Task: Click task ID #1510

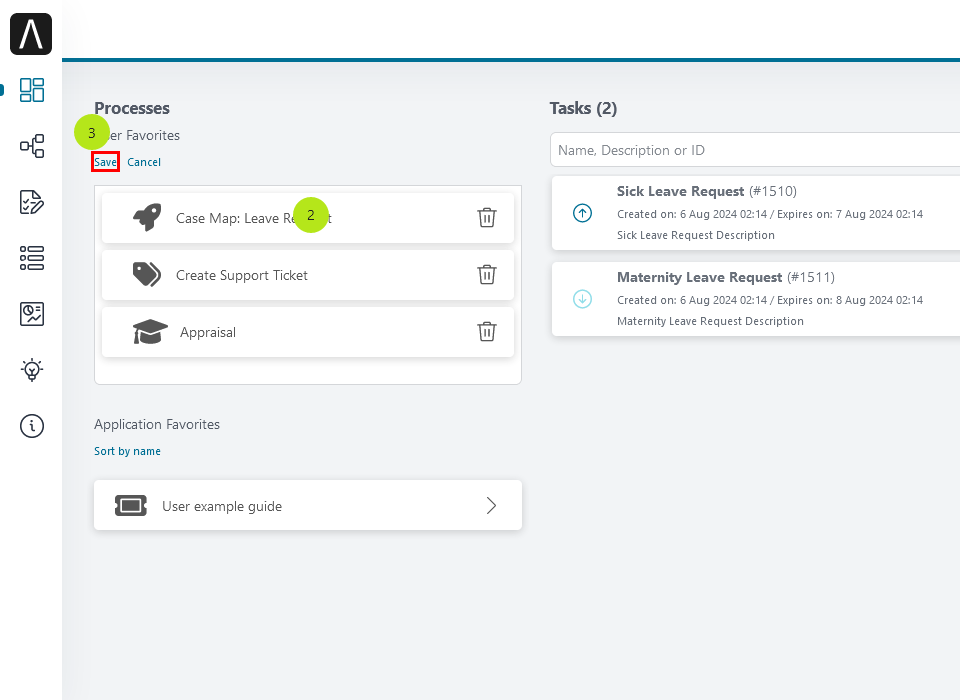Action: pos(773,191)
